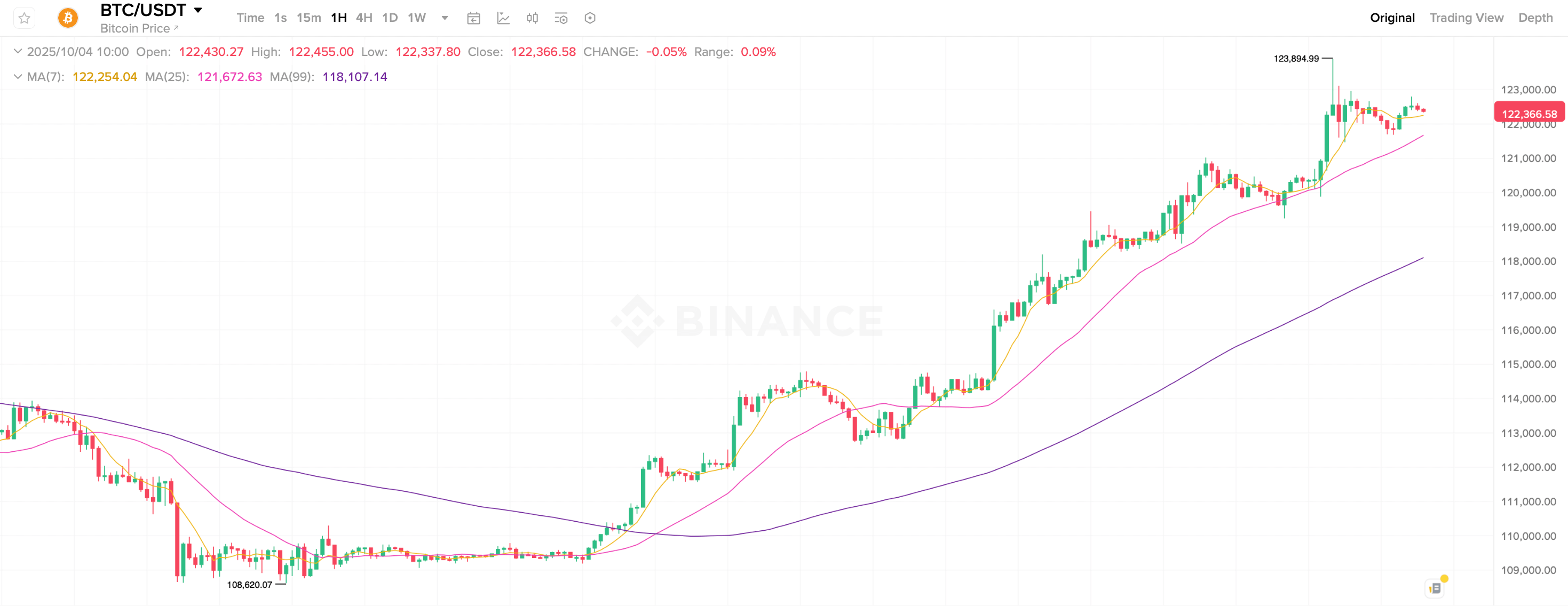
Task: Select the 1s interval
Action: pos(281,18)
